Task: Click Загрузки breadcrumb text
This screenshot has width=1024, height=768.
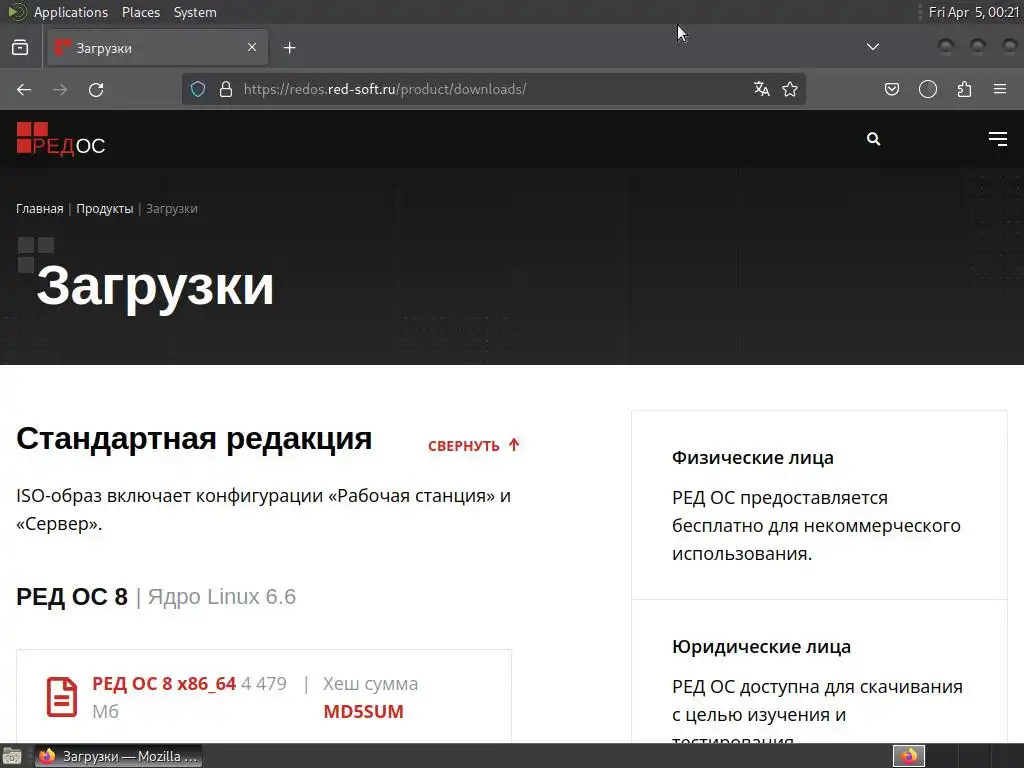Action: coord(172,209)
